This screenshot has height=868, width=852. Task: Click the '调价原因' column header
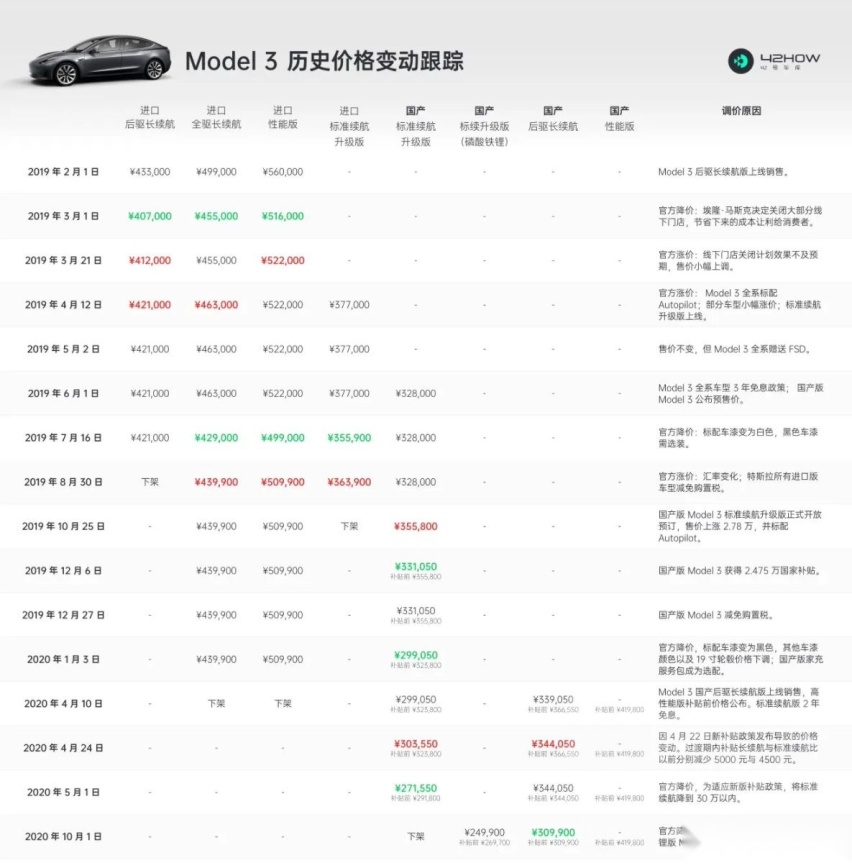click(741, 111)
